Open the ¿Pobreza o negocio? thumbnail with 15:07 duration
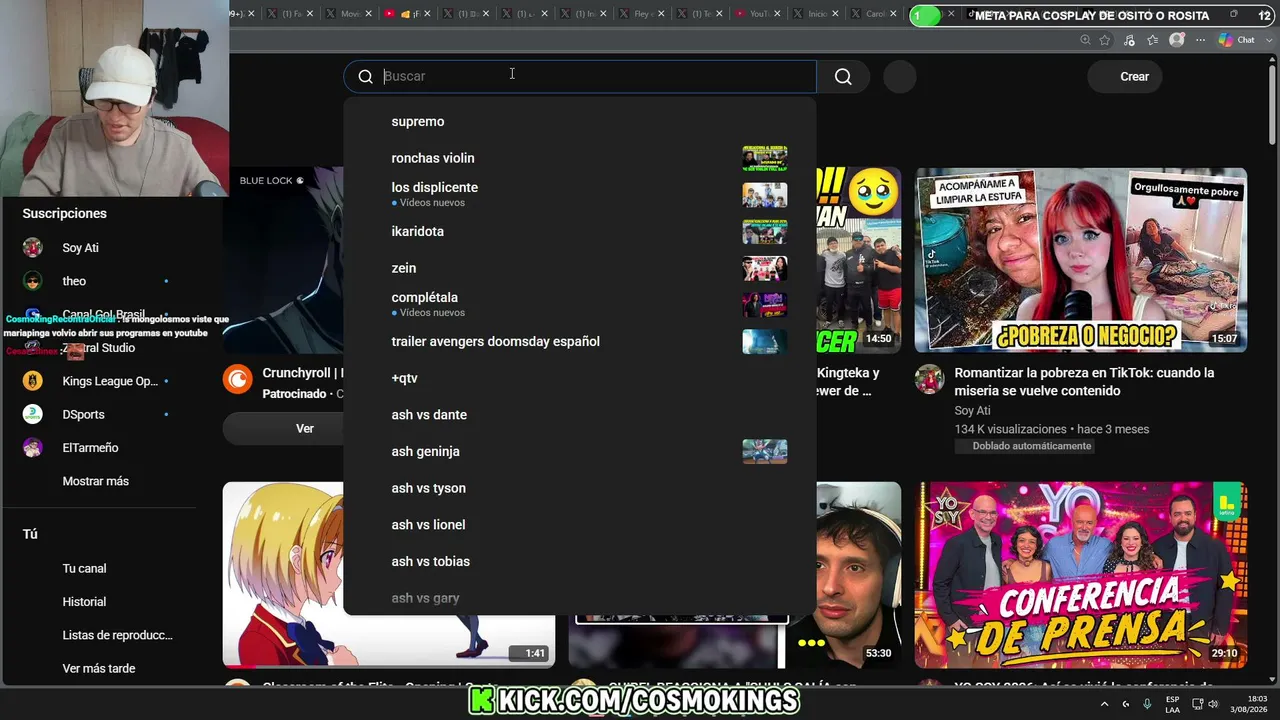 tap(1081, 260)
